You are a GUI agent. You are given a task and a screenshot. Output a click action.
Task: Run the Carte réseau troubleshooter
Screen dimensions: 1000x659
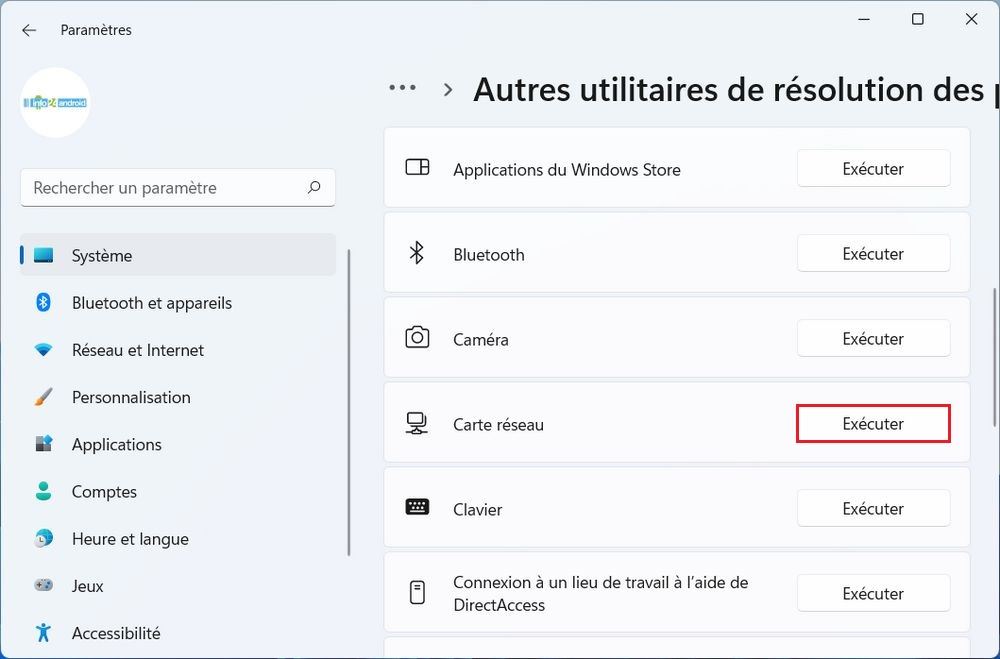(x=873, y=424)
